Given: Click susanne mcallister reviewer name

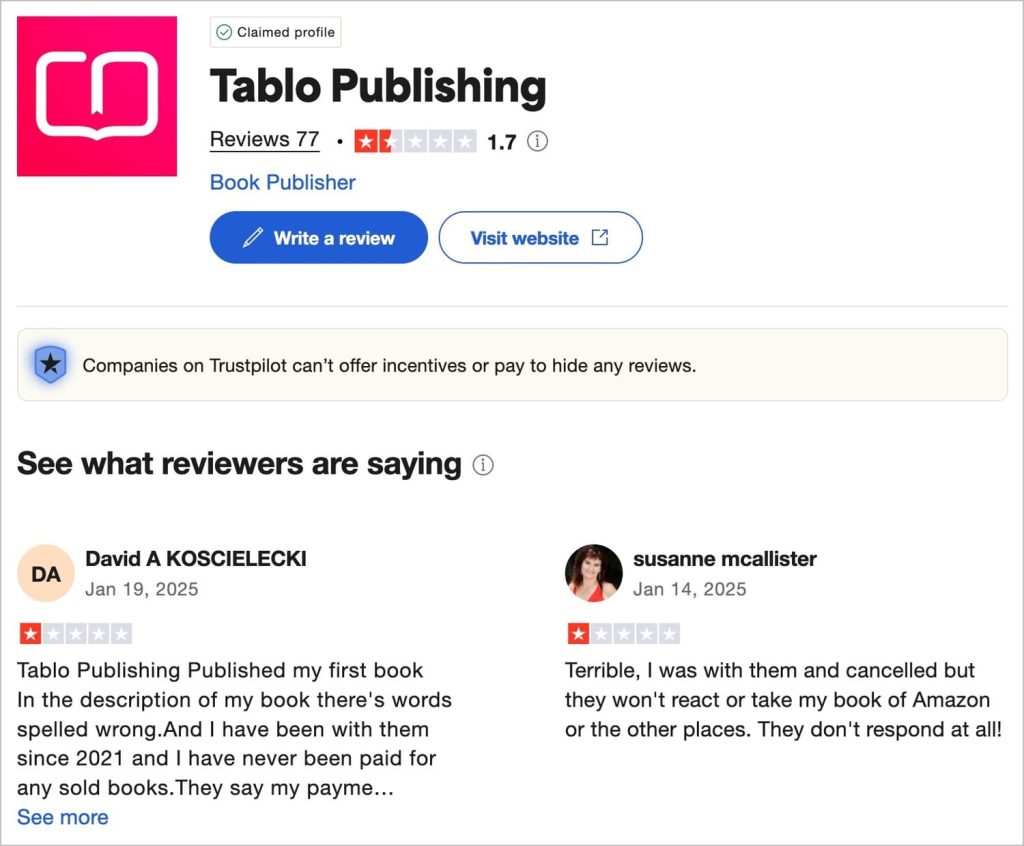Looking at the screenshot, I should click(724, 559).
